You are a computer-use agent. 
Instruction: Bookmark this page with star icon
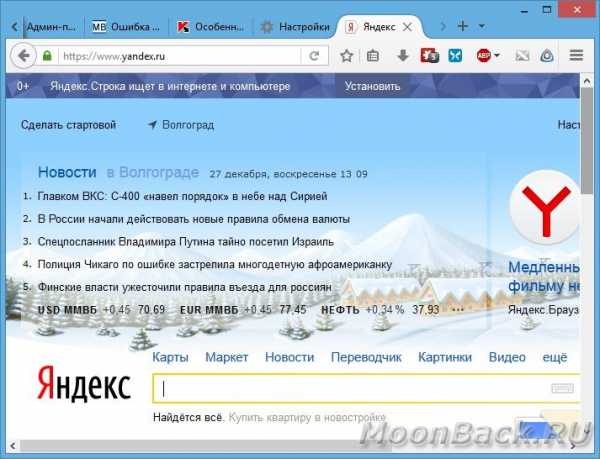pyautogui.click(x=347, y=56)
